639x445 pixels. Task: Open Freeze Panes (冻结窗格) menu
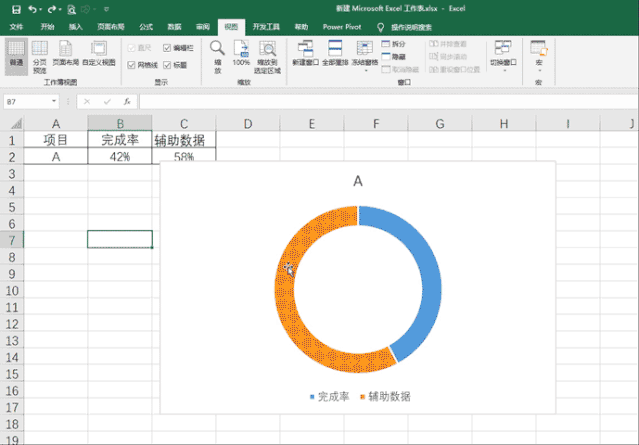[x=365, y=57]
